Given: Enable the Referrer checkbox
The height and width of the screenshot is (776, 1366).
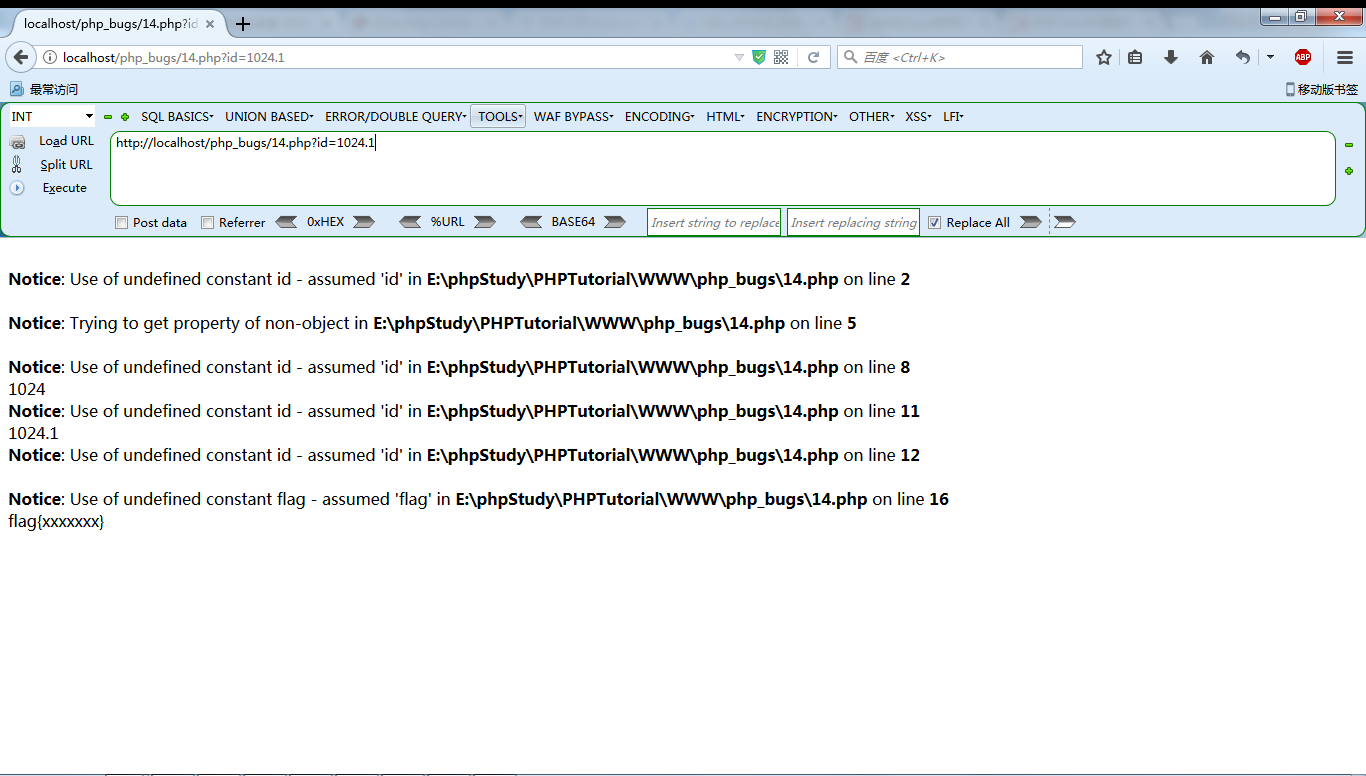Looking at the screenshot, I should [x=208, y=223].
